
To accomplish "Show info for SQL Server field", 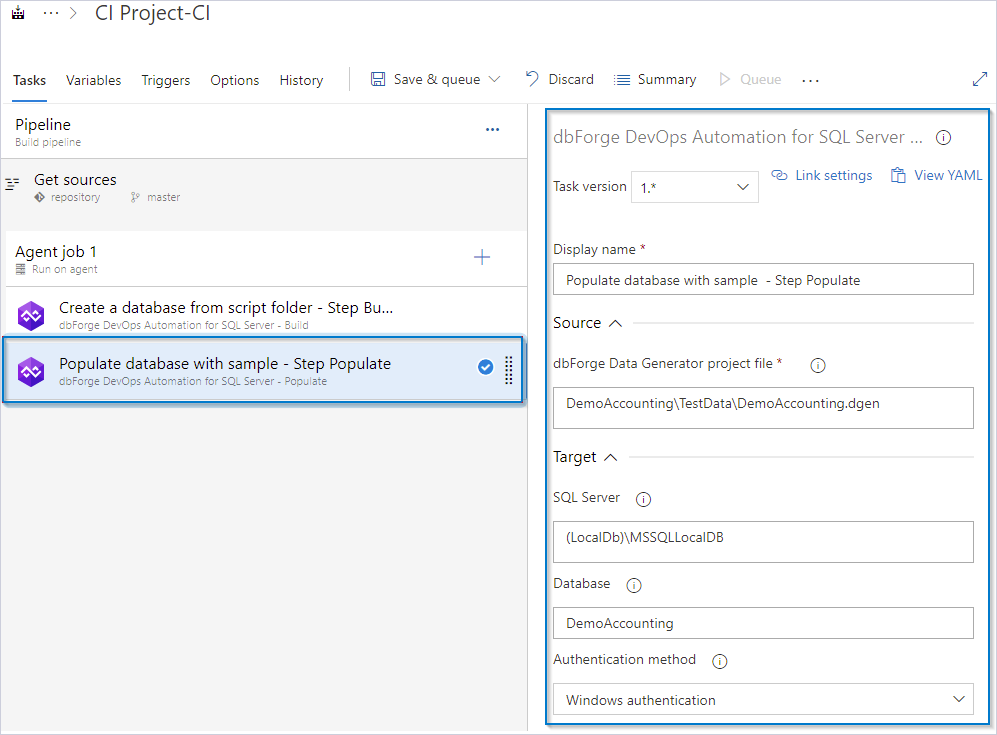I will tap(643, 499).
